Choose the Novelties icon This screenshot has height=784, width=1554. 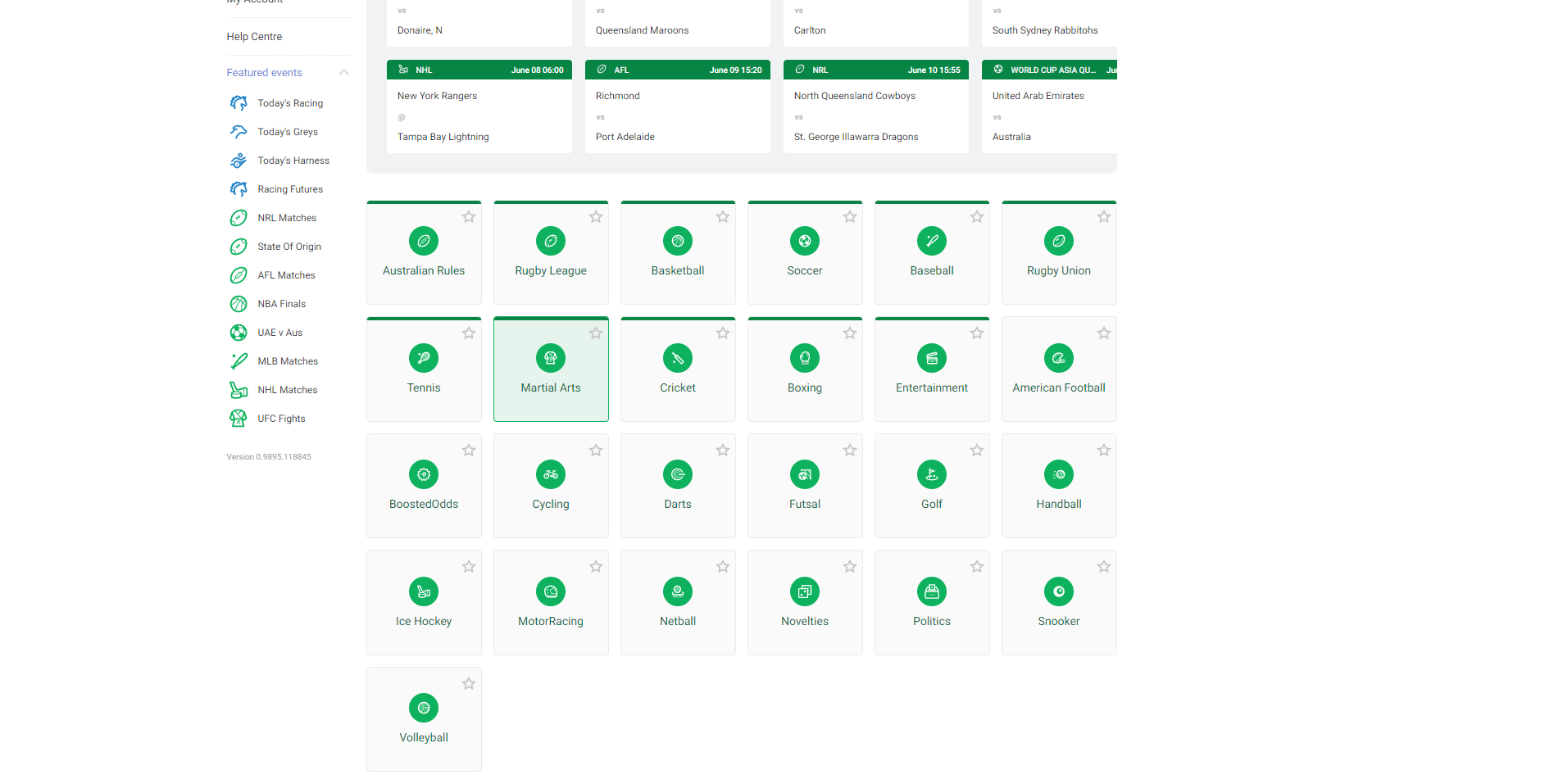tap(805, 591)
